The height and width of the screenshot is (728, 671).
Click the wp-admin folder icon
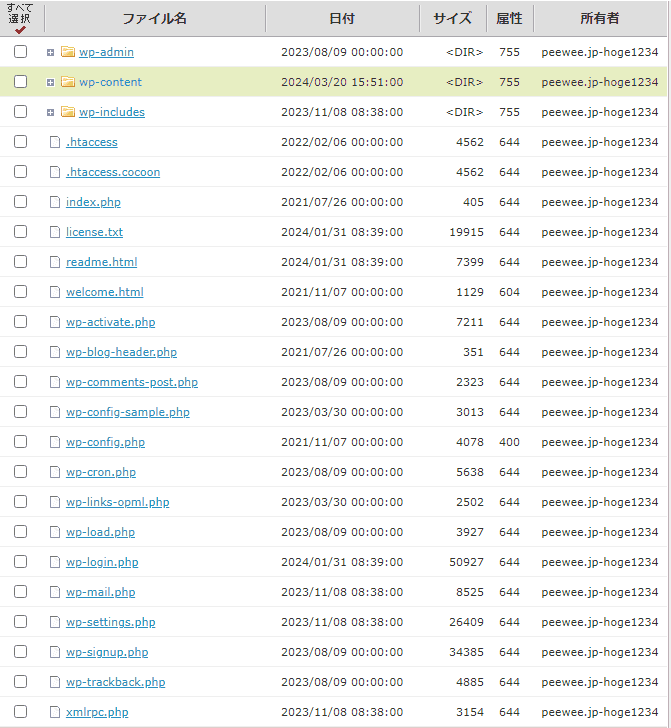tap(68, 52)
